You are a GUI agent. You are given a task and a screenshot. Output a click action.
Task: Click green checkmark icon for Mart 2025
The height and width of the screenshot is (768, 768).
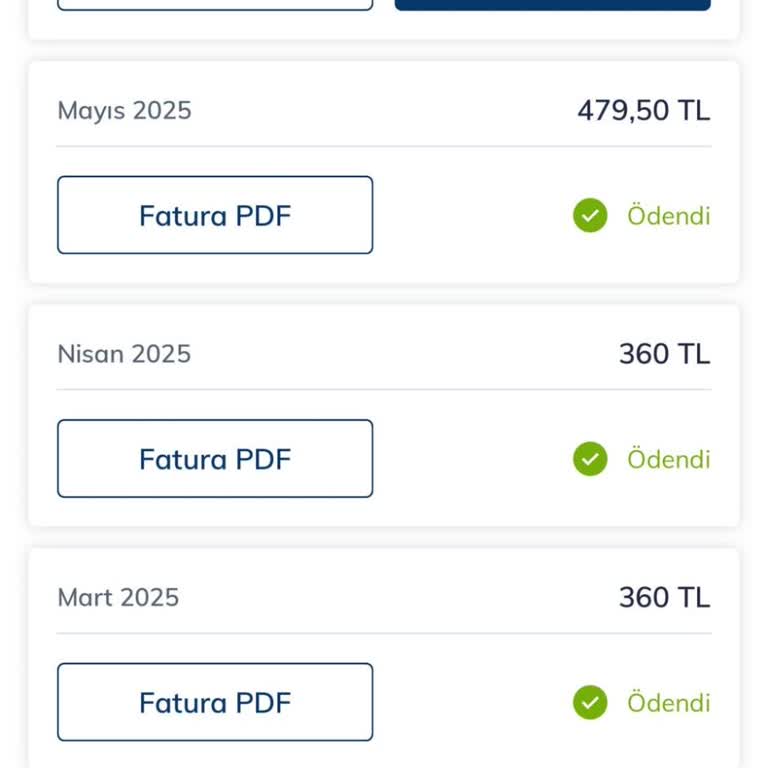tap(590, 702)
